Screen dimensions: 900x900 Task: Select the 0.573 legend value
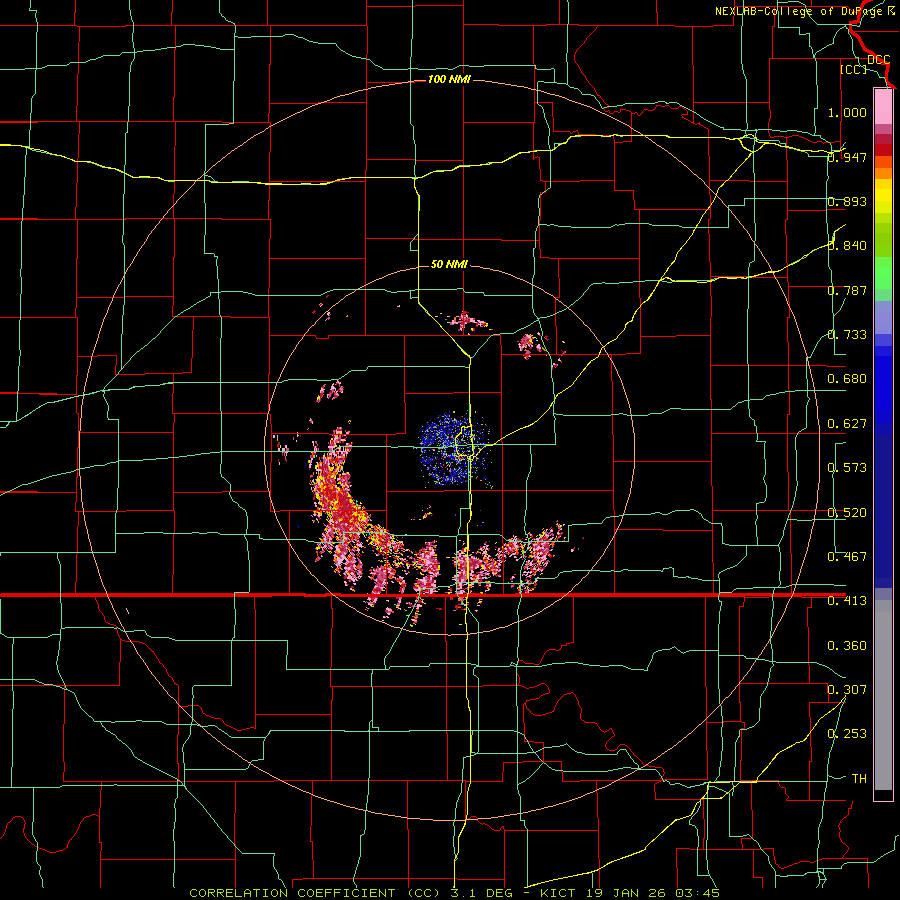coord(847,468)
